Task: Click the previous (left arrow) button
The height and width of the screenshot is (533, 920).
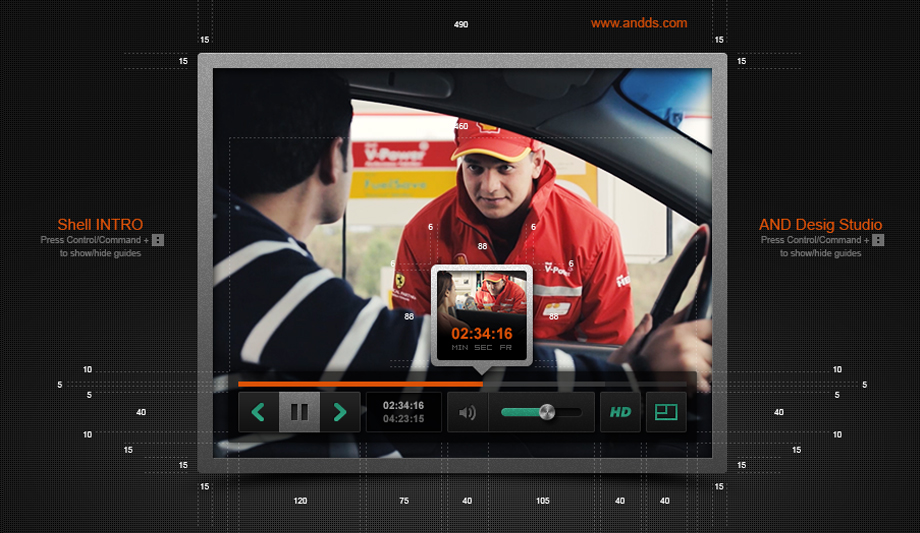Action: (x=258, y=412)
